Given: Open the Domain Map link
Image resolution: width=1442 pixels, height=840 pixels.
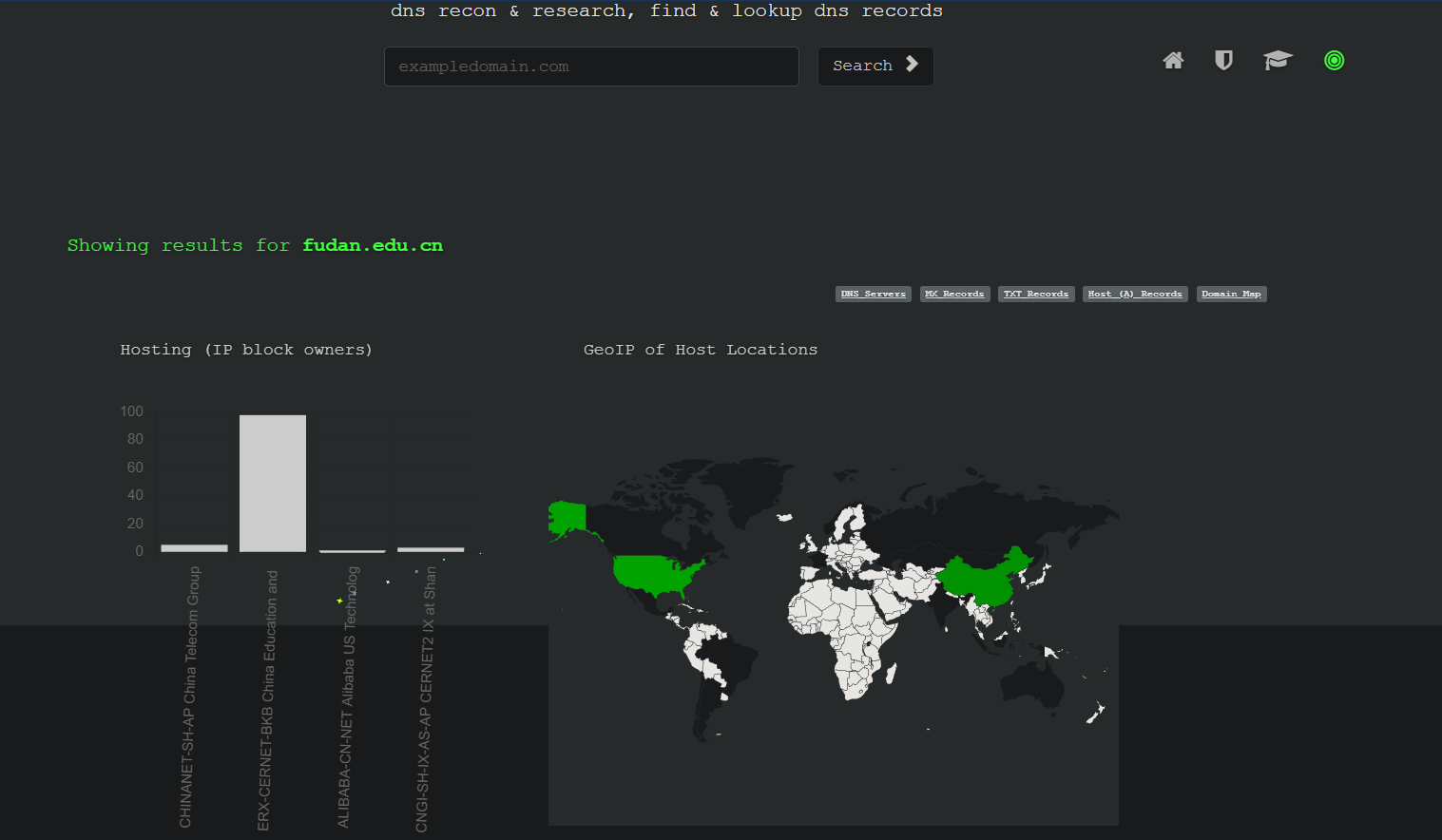Looking at the screenshot, I should point(1231,295).
